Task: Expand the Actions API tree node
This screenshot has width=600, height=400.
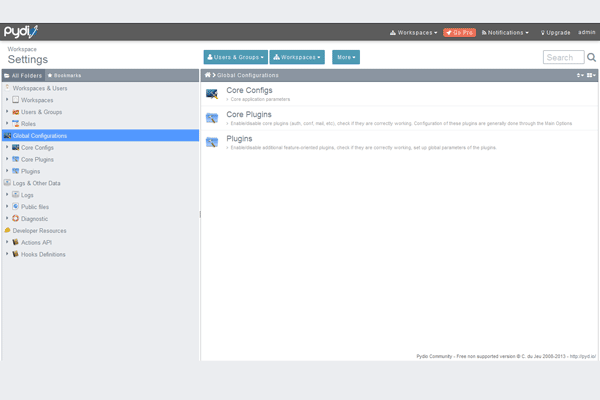Action: 6,242
